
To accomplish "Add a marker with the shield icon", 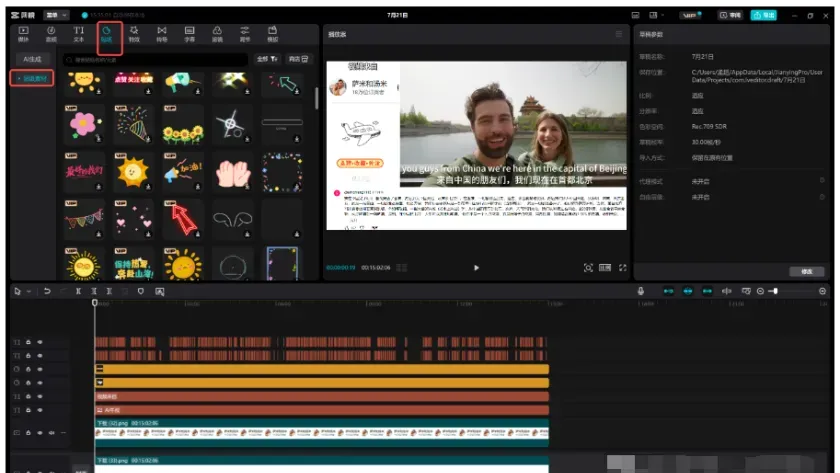I will [141, 291].
